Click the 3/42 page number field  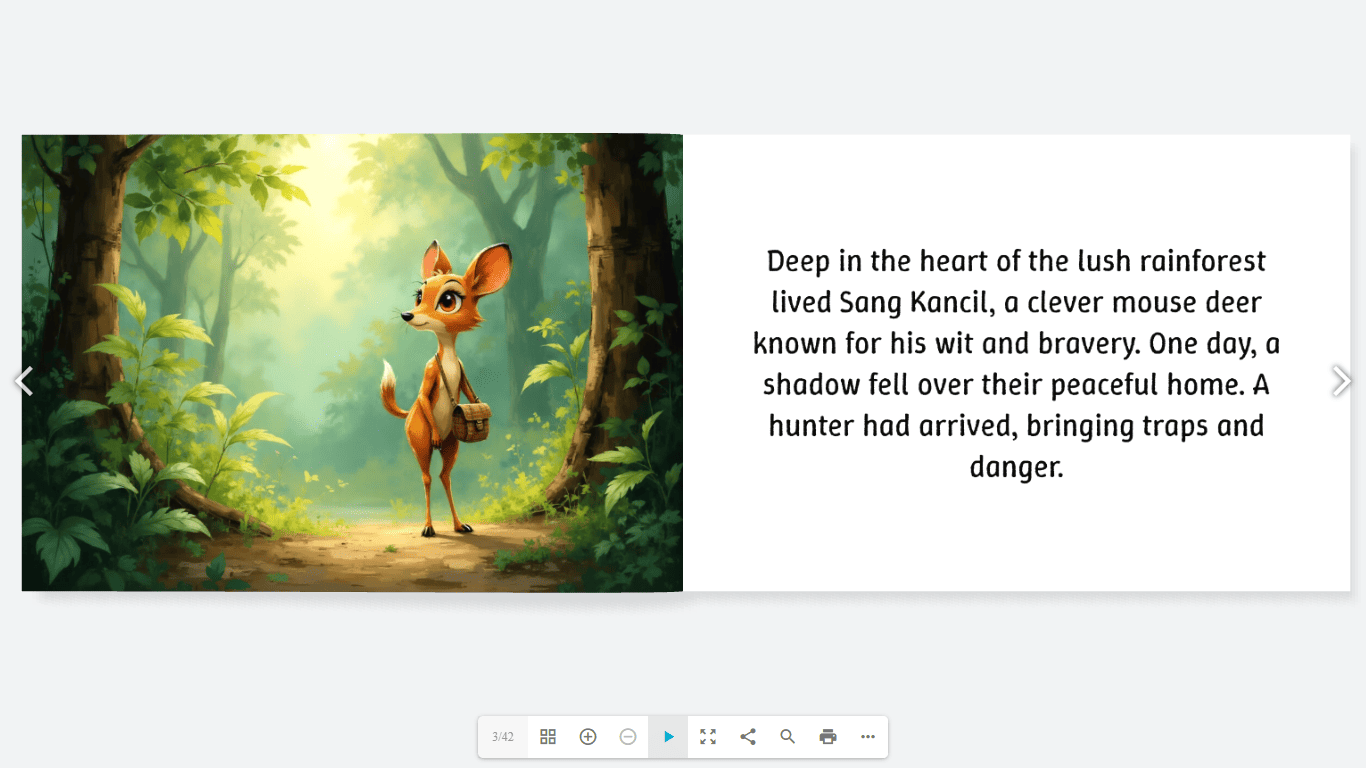click(503, 737)
